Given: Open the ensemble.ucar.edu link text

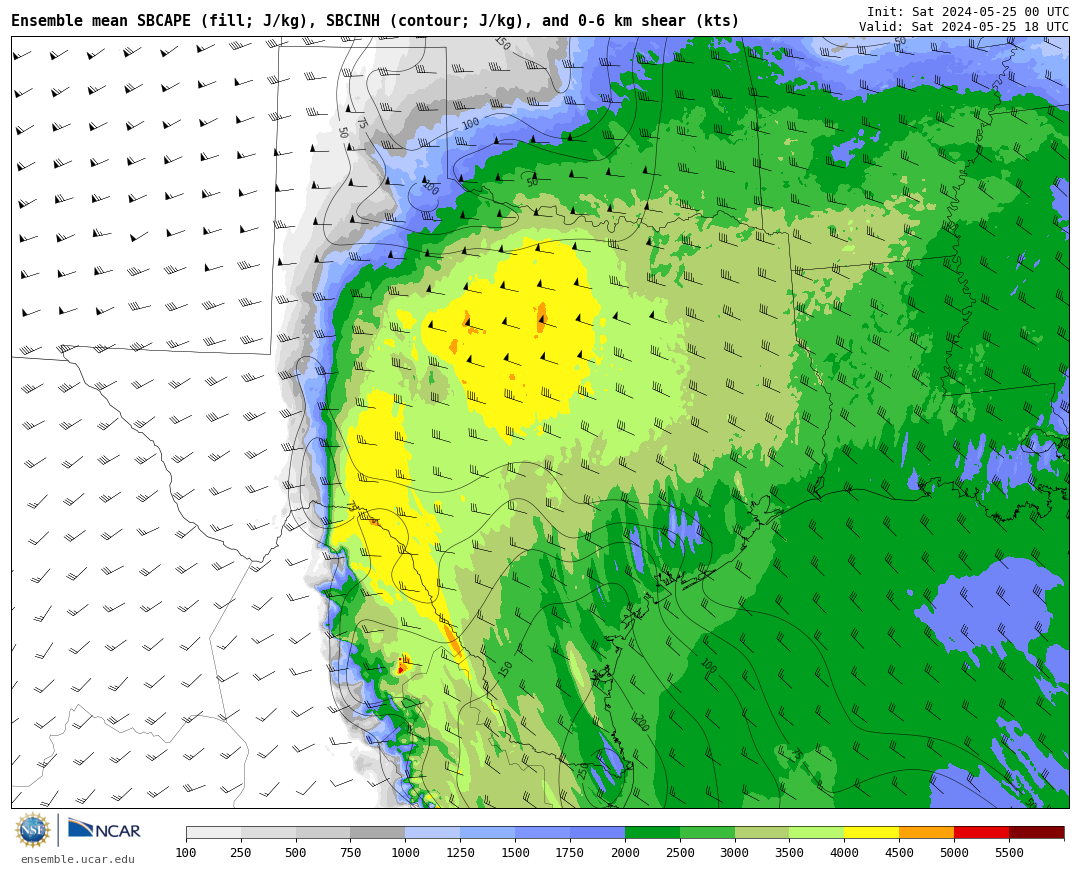Looking at the screenshot, I should point(78,859).
